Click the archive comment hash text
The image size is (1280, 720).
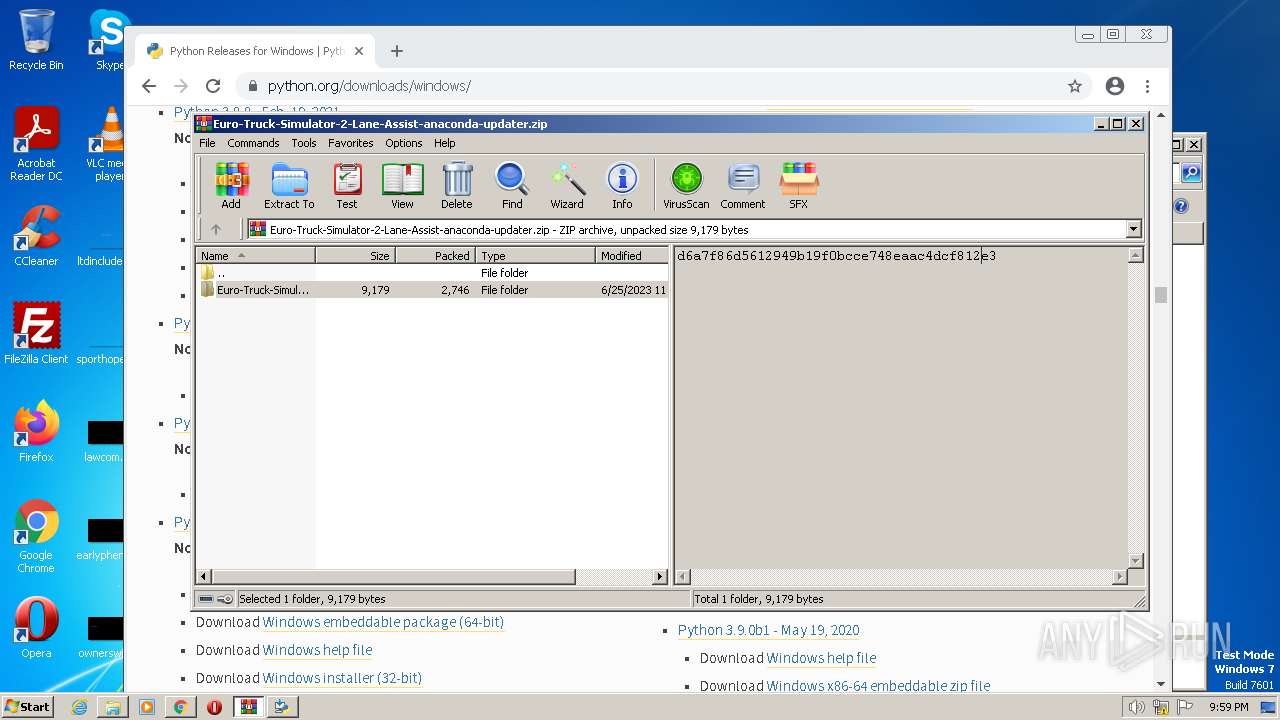[x=836, y=256]
